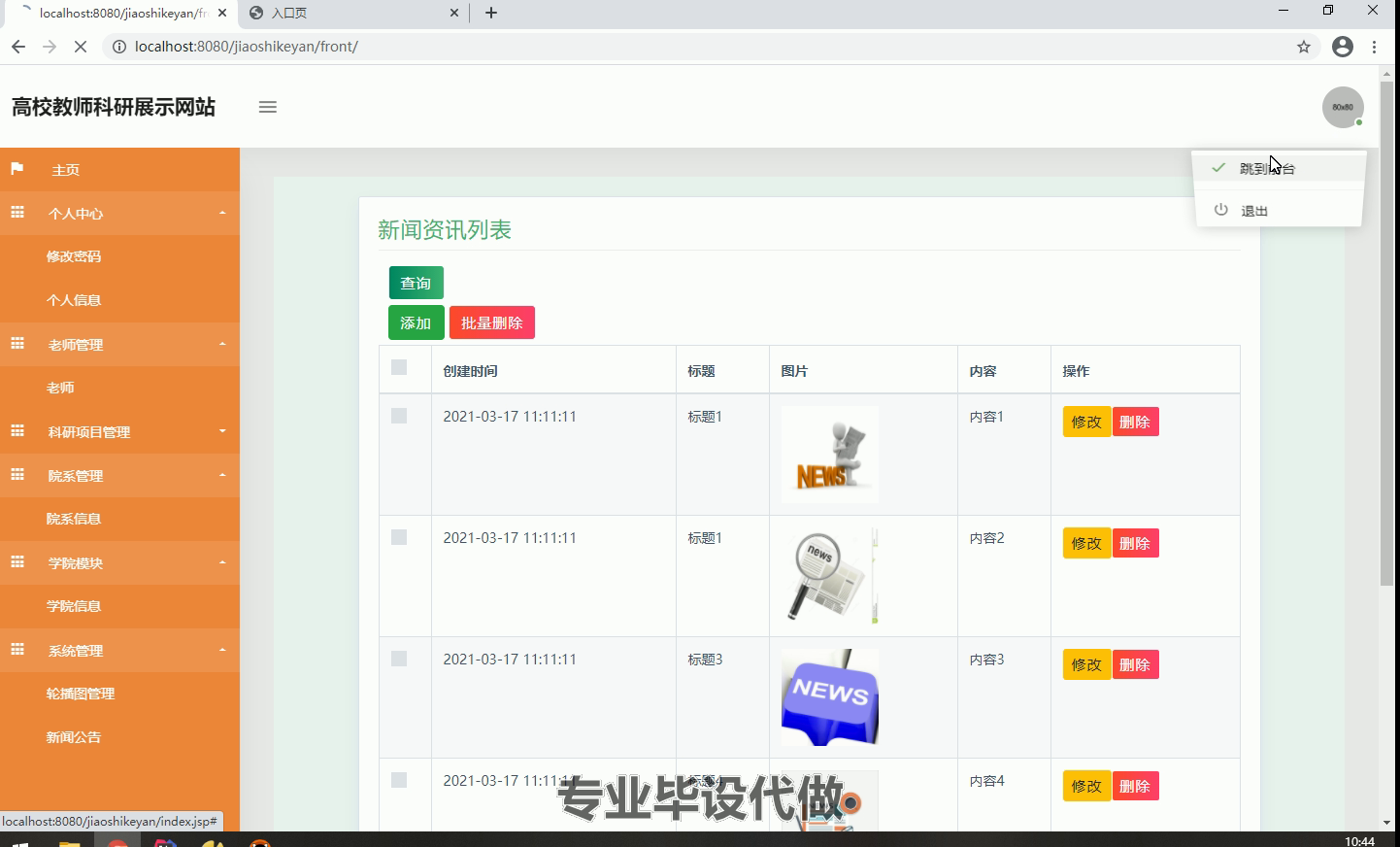Click the page vertical scrollbar thumb
This screenshot has height=847, width=1400.
pyautogui.click(x=1386, y=333)
